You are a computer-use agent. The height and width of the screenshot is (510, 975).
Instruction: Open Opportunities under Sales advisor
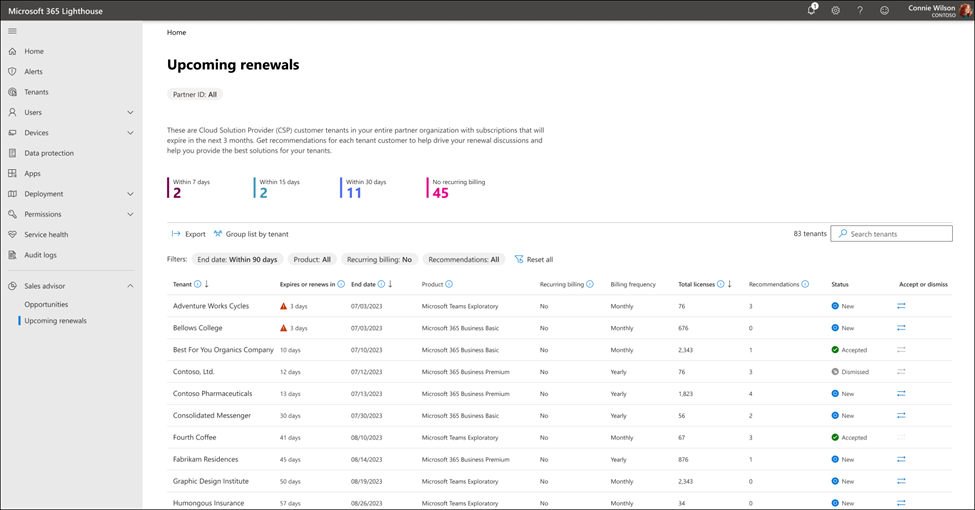coord(46,304)
